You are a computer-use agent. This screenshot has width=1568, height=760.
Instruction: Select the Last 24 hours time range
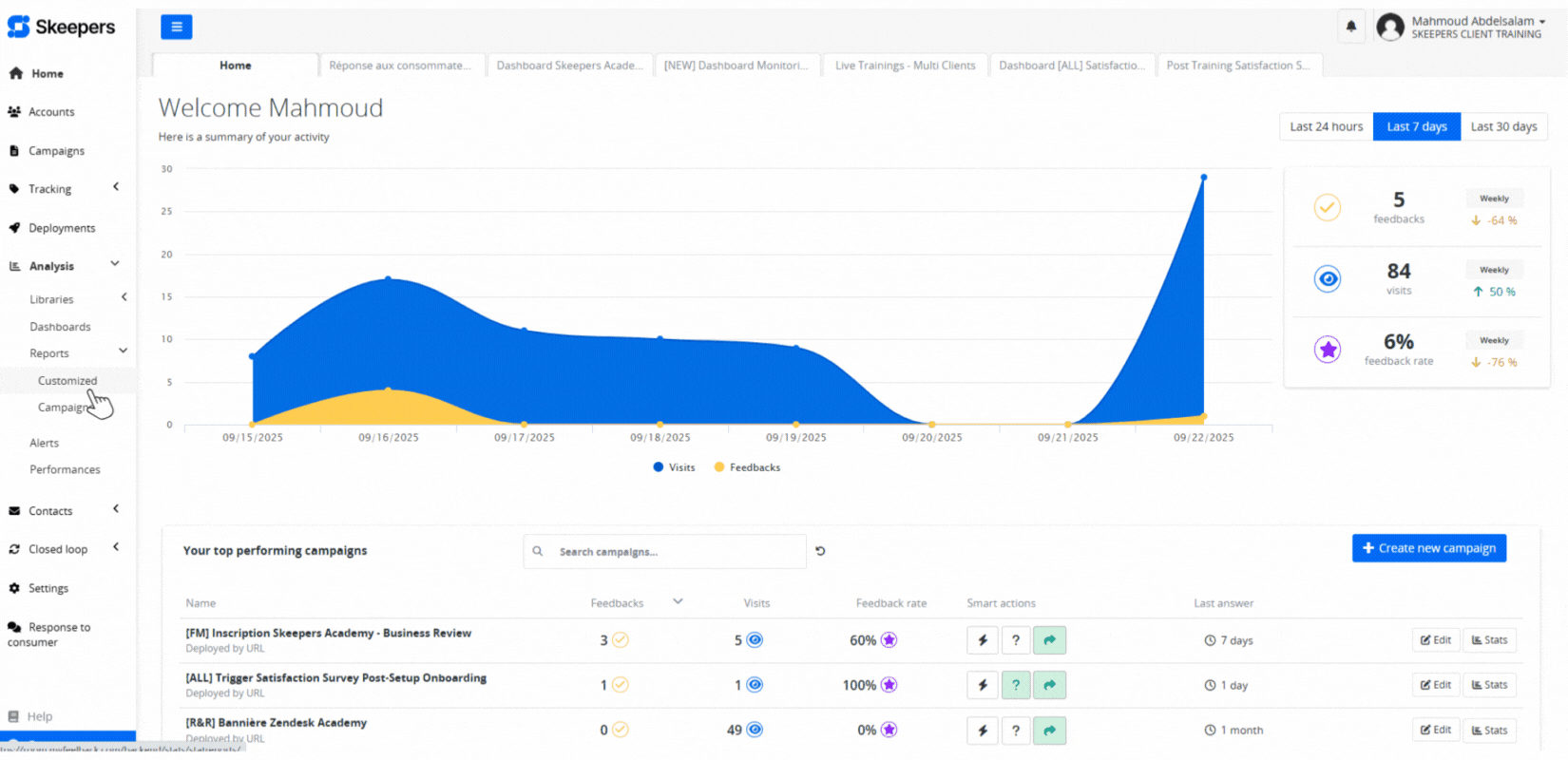click(1326, 126)
